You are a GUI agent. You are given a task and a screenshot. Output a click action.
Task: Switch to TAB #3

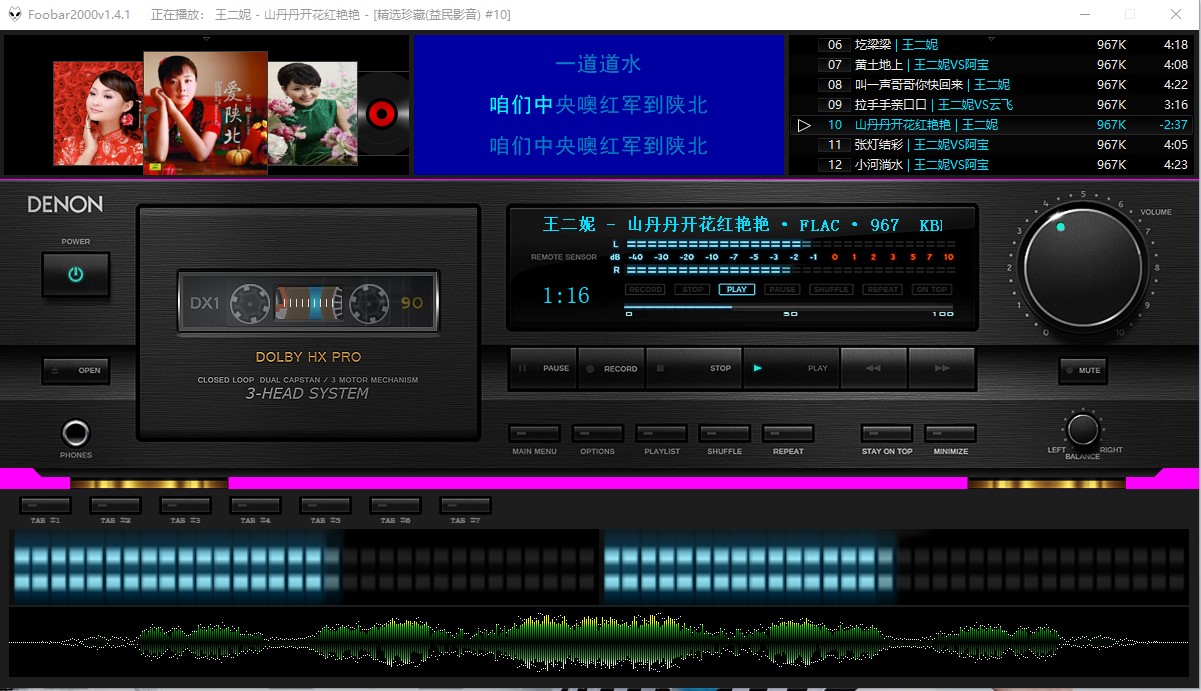tap(185, 506)
